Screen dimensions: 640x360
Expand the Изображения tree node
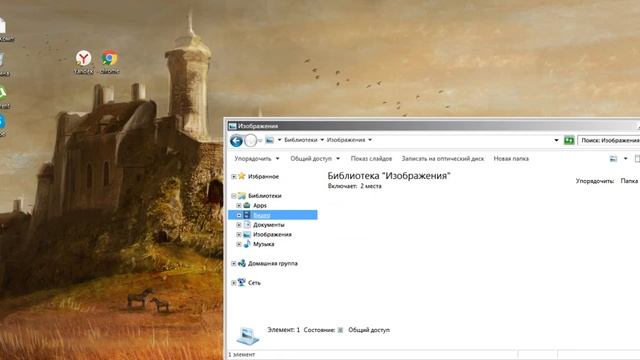tap(239, 235)
